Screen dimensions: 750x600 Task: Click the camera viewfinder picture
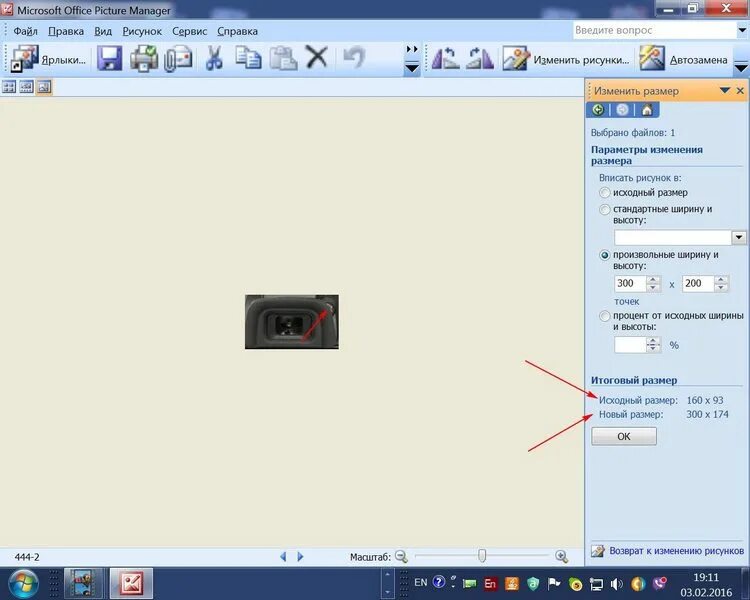tap(292, 322)
